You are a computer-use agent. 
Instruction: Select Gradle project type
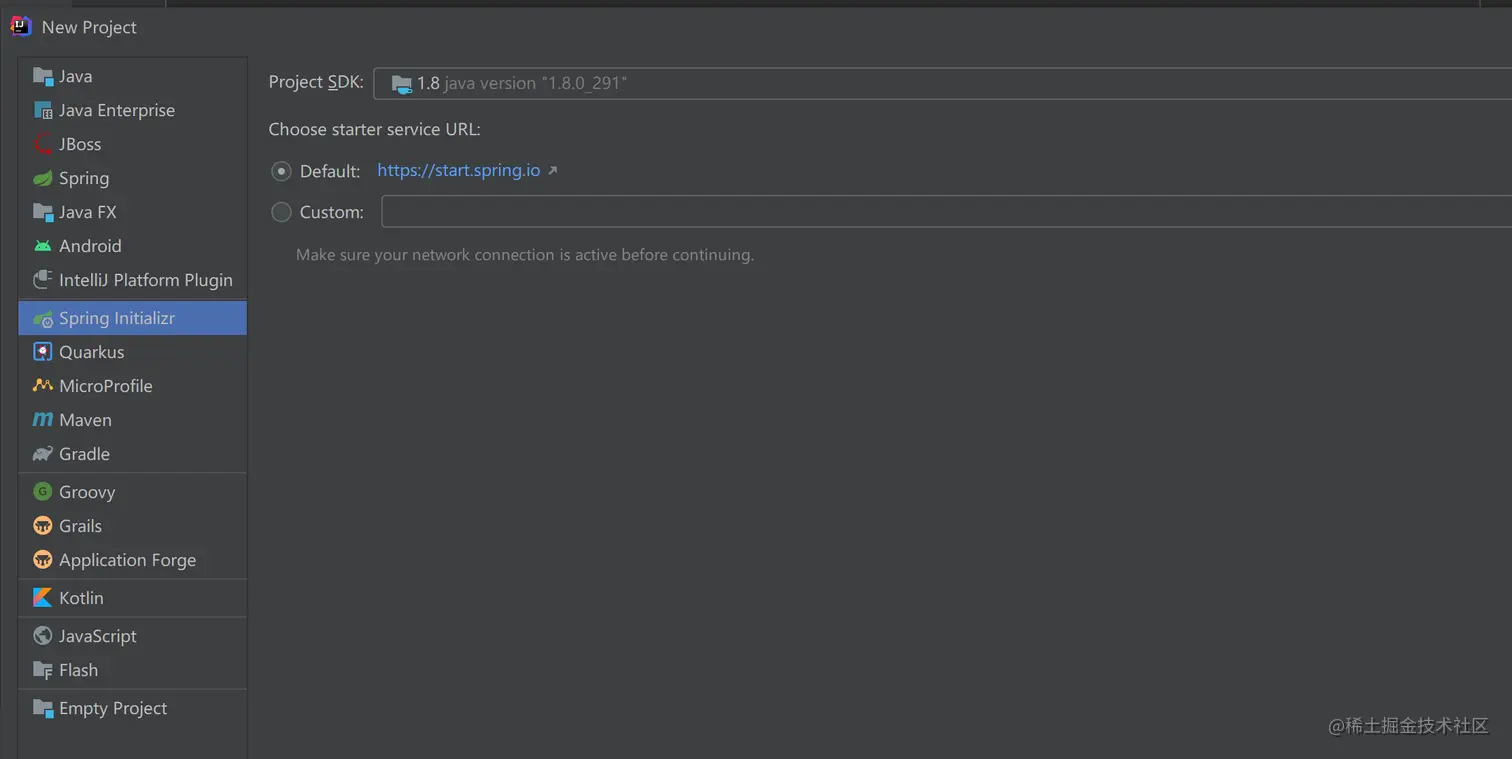click(132, 454)
